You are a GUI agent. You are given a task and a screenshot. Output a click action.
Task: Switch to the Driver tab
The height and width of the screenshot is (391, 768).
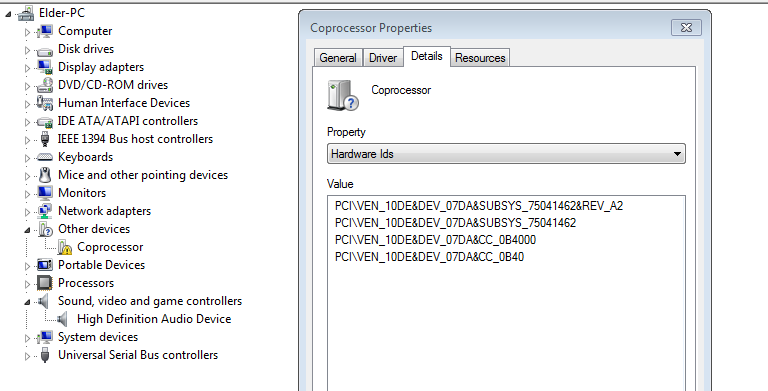pos(383,58)
